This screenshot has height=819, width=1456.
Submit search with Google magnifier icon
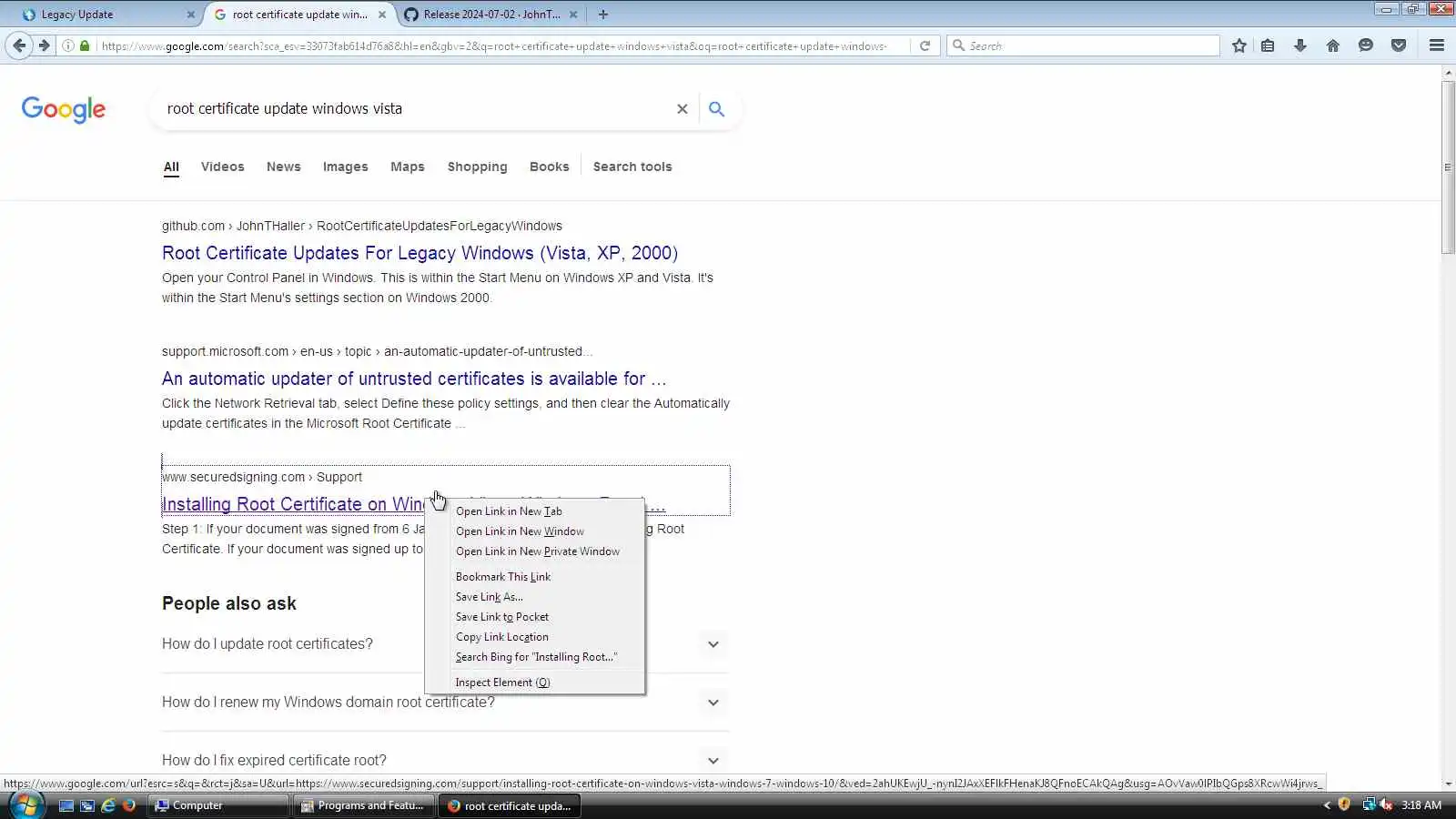(x=717, y=109)
